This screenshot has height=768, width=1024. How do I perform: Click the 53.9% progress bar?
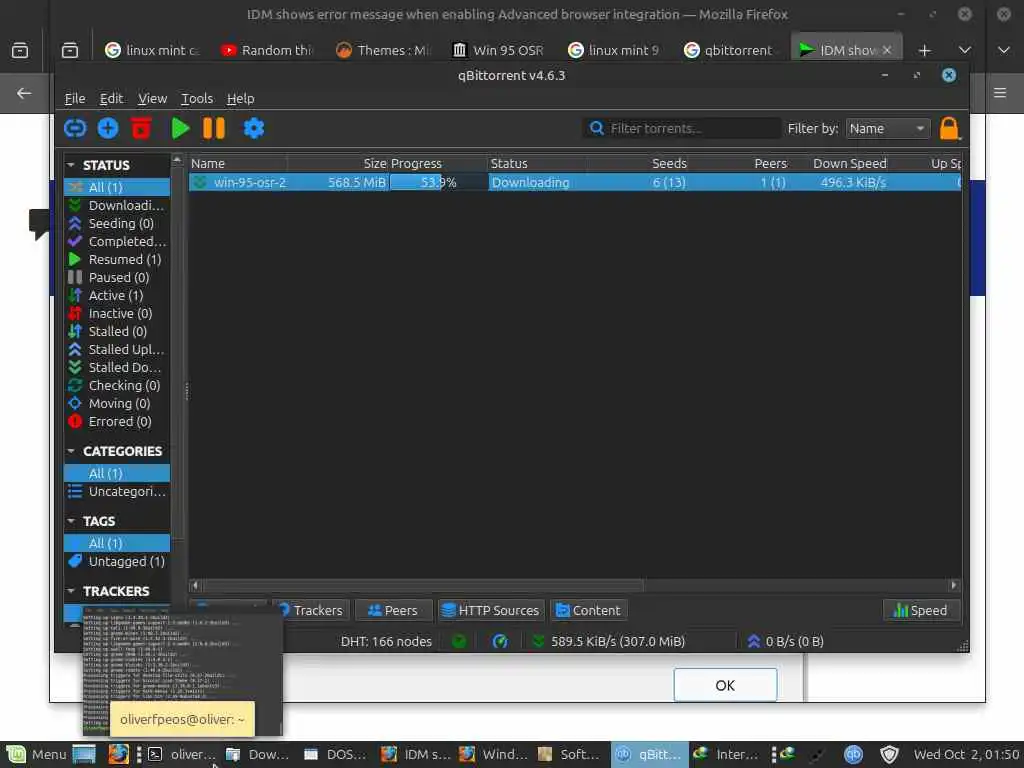click(x=438, y=182)
